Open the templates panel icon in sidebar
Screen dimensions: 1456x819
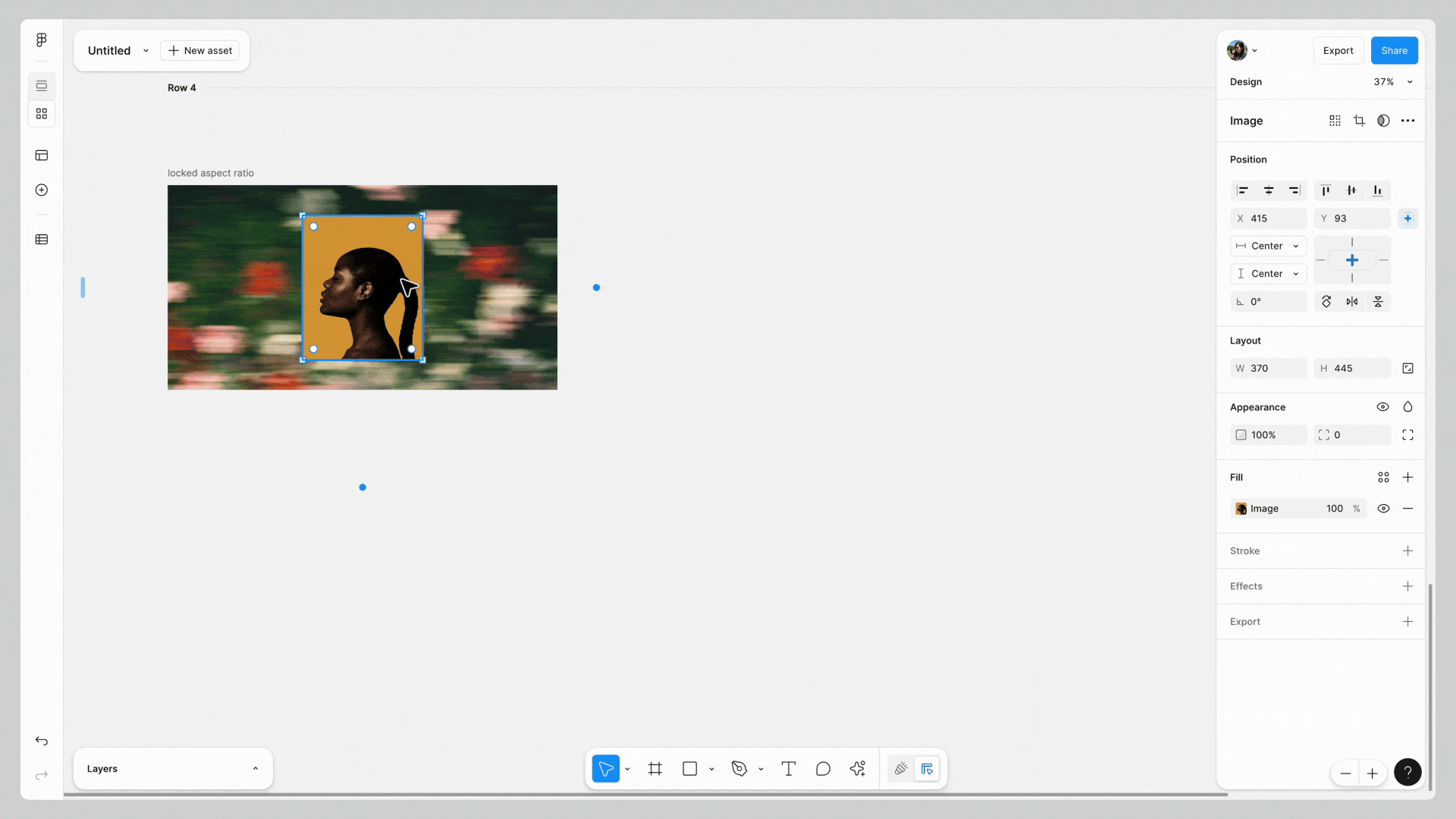[x=42, y=155]
